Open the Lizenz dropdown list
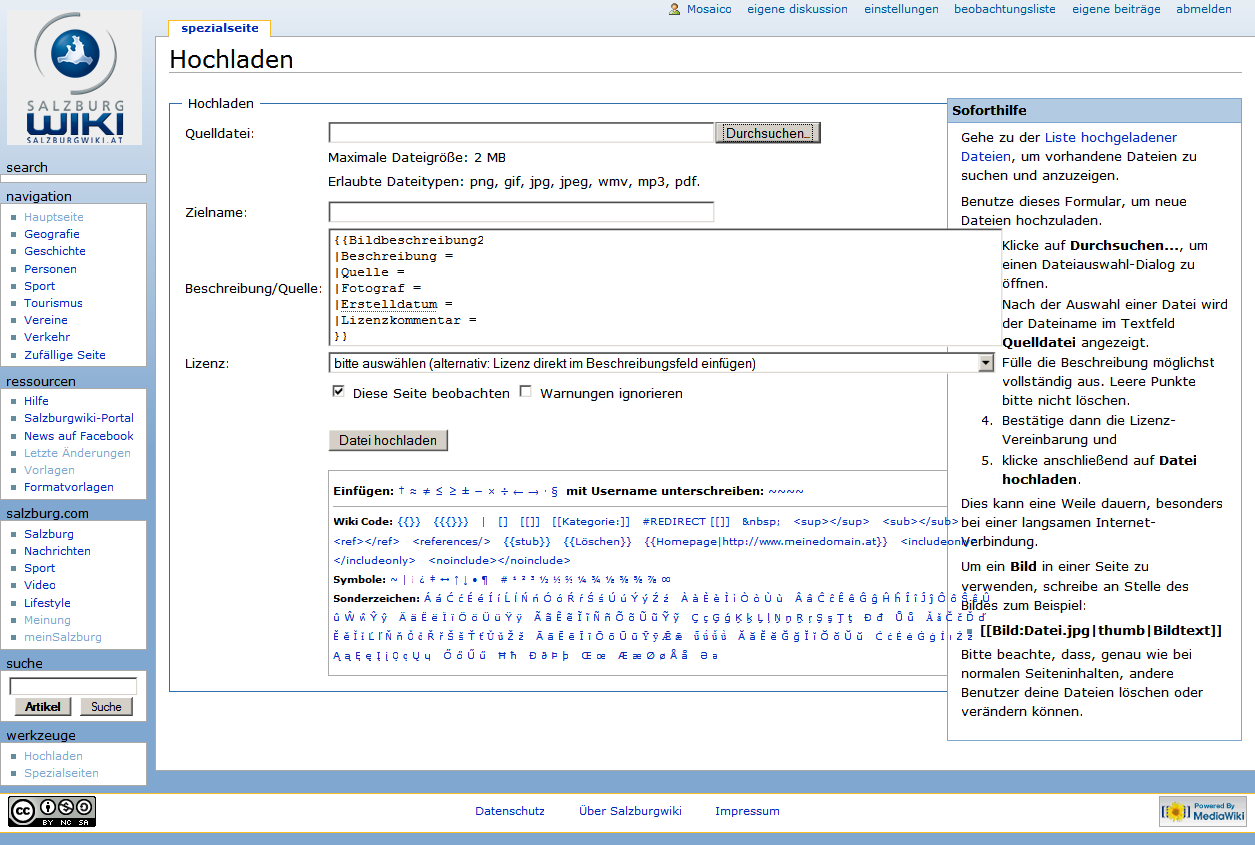 coord(985,363)
